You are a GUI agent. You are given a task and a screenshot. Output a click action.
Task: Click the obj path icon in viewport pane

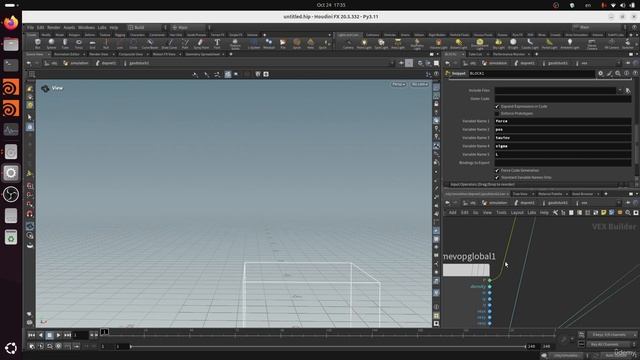tap(51, 63)
